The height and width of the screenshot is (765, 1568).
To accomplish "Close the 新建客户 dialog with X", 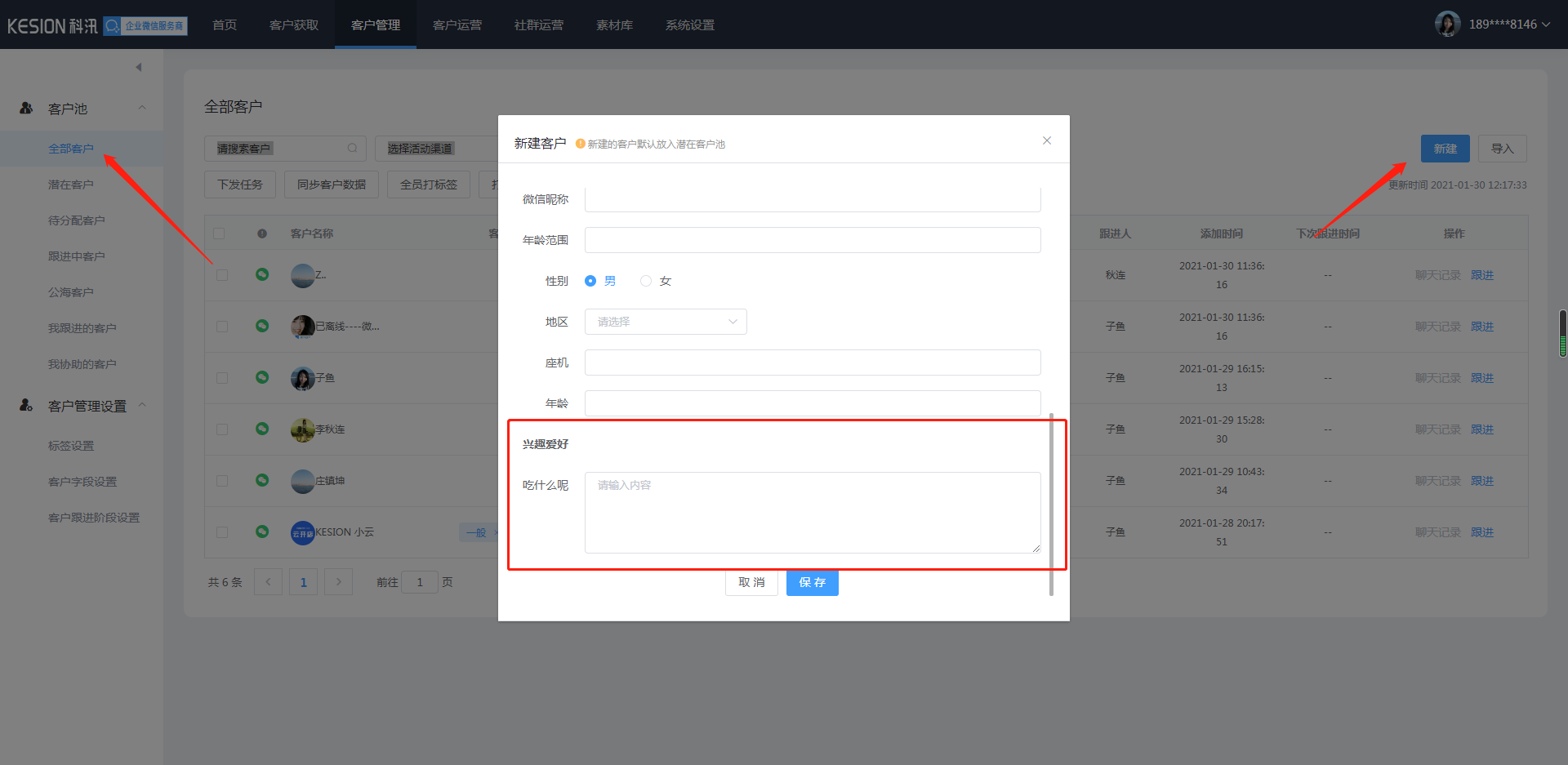I will 1046,141.
